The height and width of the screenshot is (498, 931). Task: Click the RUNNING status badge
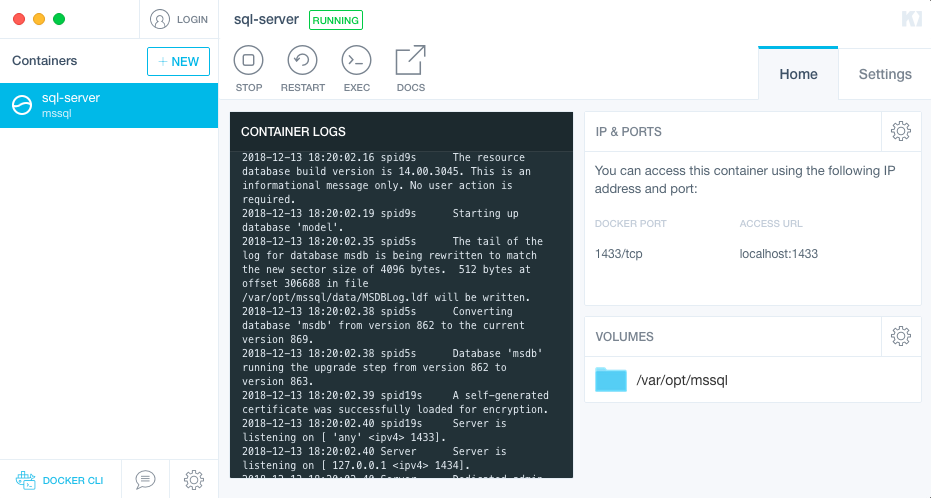[x=335, y=20]
